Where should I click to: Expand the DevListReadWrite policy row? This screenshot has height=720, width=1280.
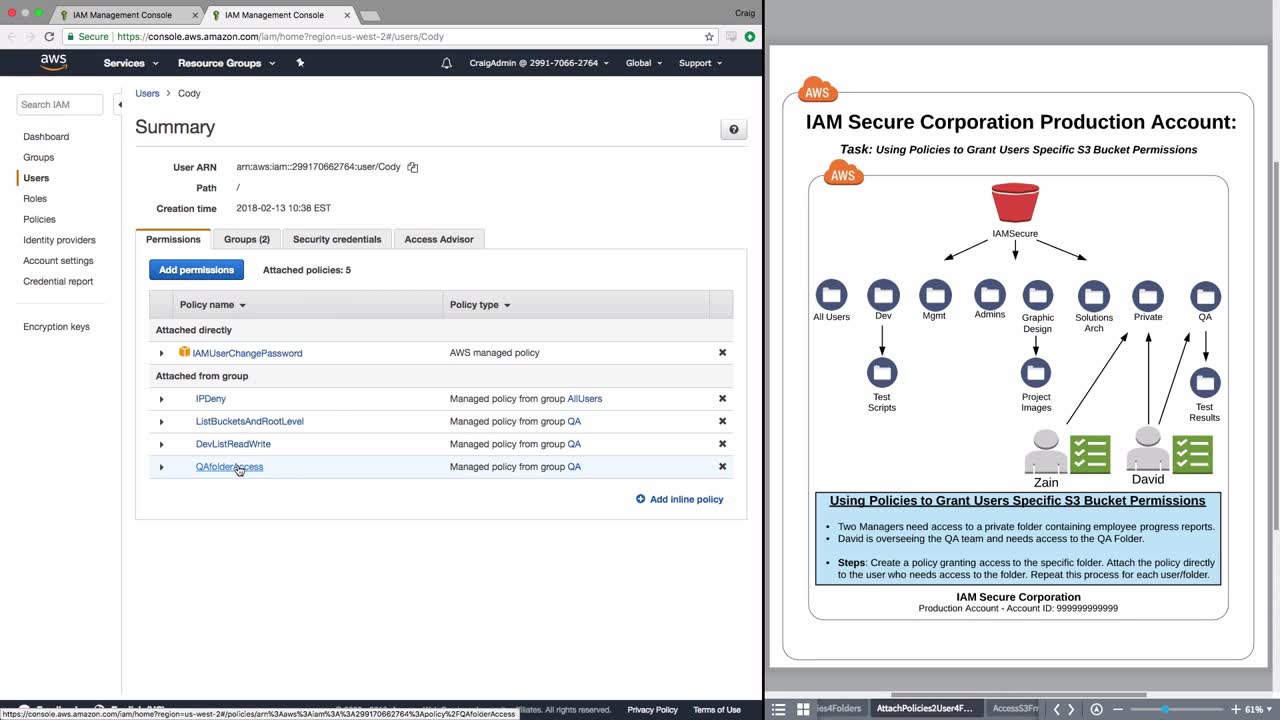pyautogui.click(x=161, y=444)
